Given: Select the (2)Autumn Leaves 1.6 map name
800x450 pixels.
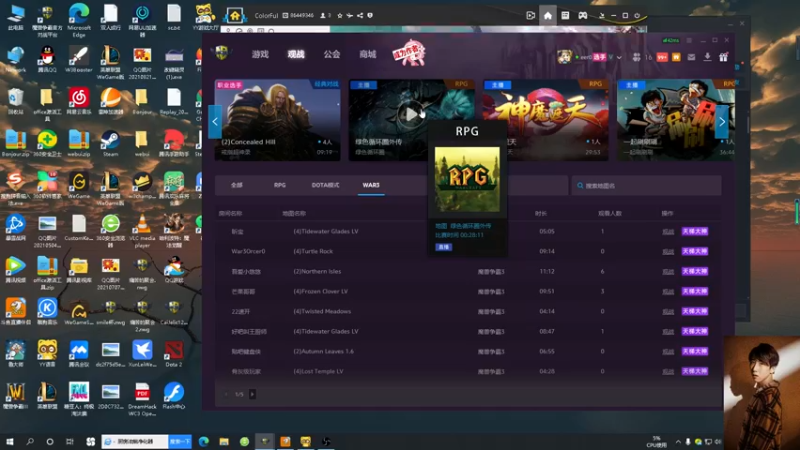Looking at the screenshot, I should [323, 352].
